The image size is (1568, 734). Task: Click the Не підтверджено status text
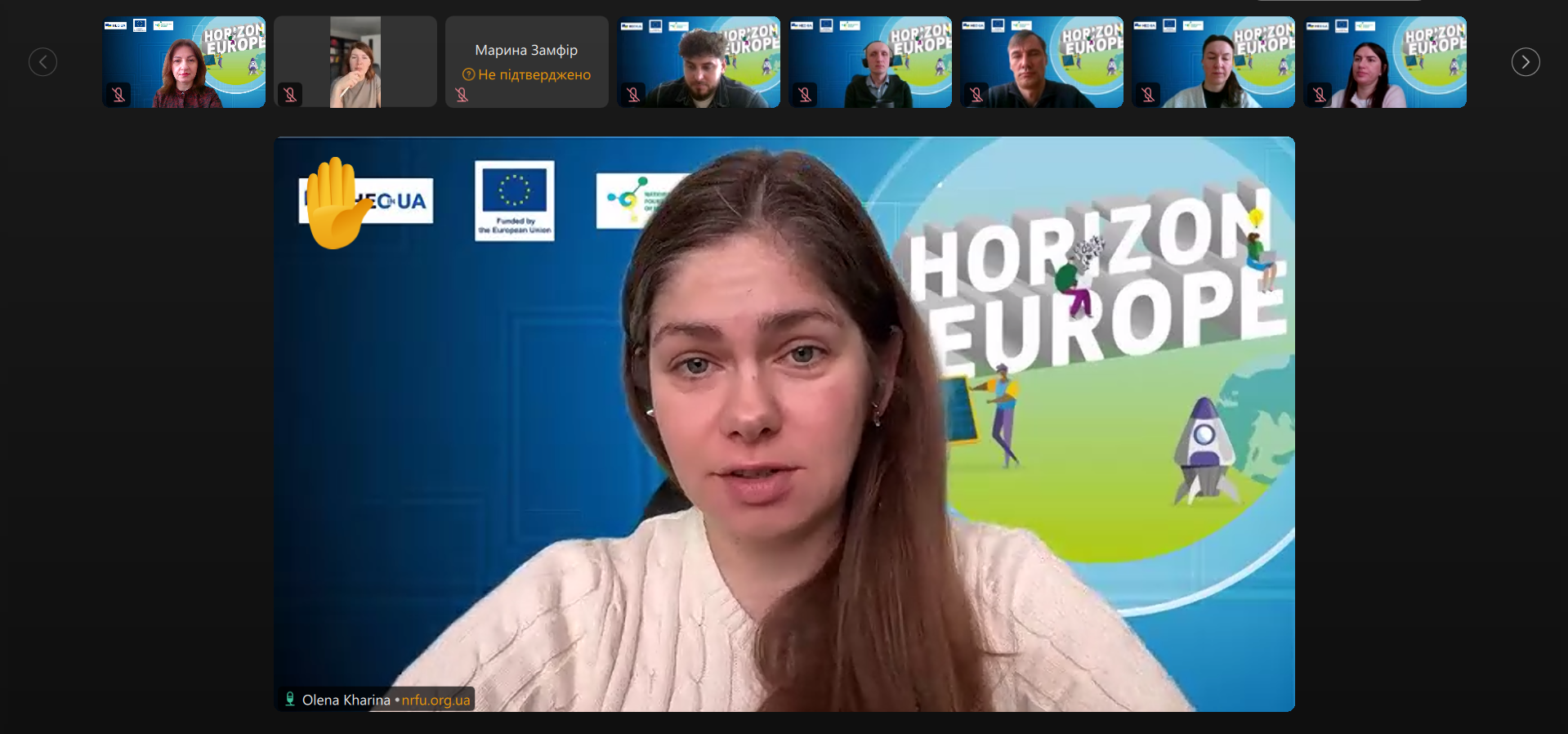[x=534, y=74]
